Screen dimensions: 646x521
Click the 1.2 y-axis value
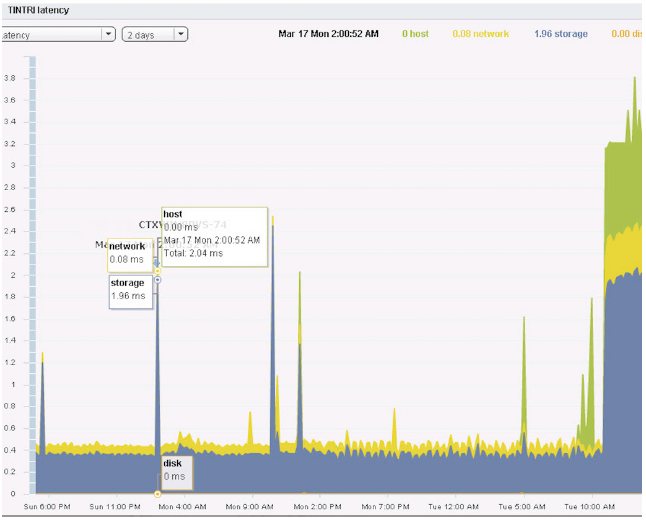click(10, 362)
